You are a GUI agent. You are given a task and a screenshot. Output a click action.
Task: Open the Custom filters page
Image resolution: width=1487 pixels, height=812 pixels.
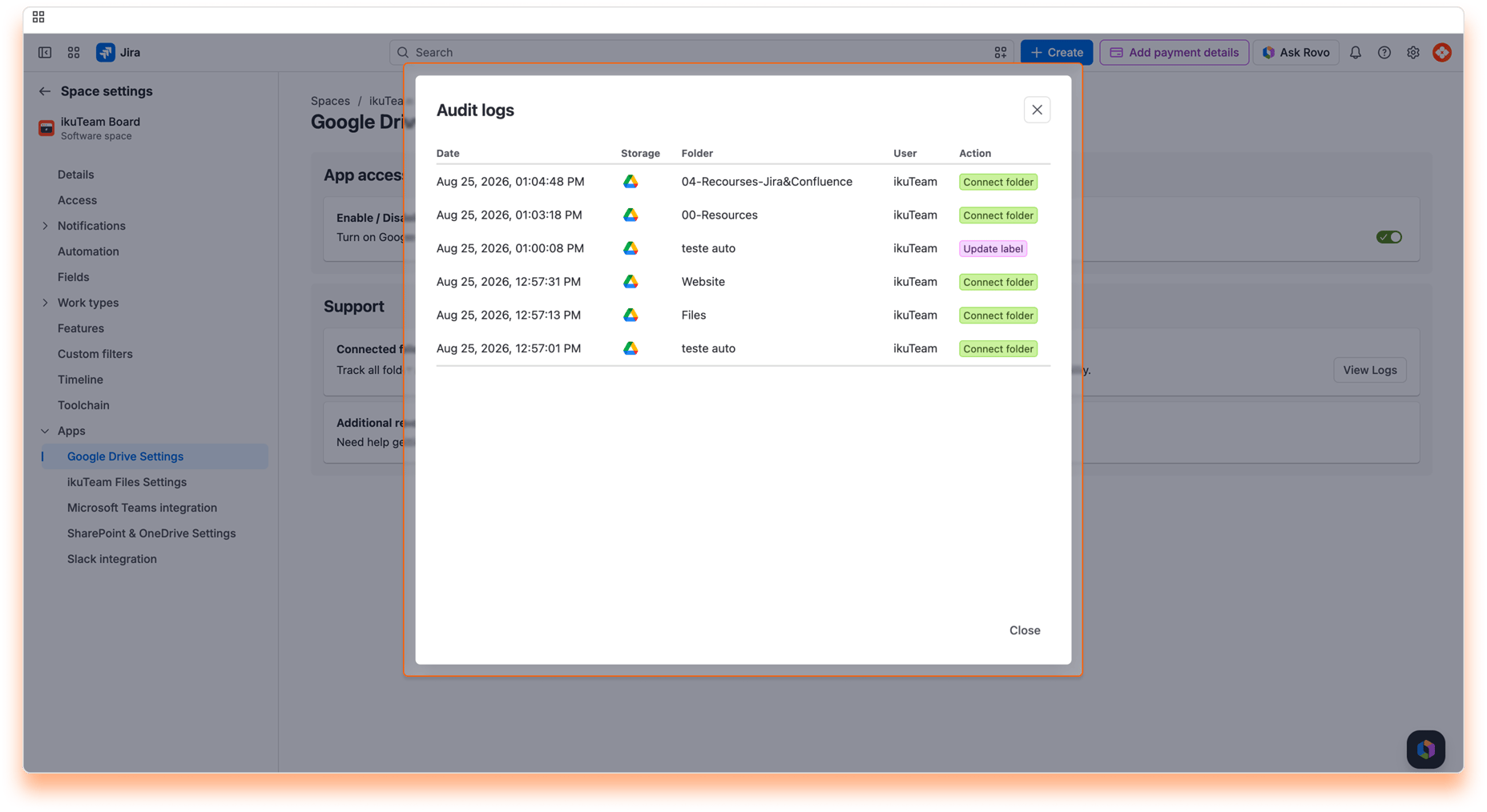95,354
